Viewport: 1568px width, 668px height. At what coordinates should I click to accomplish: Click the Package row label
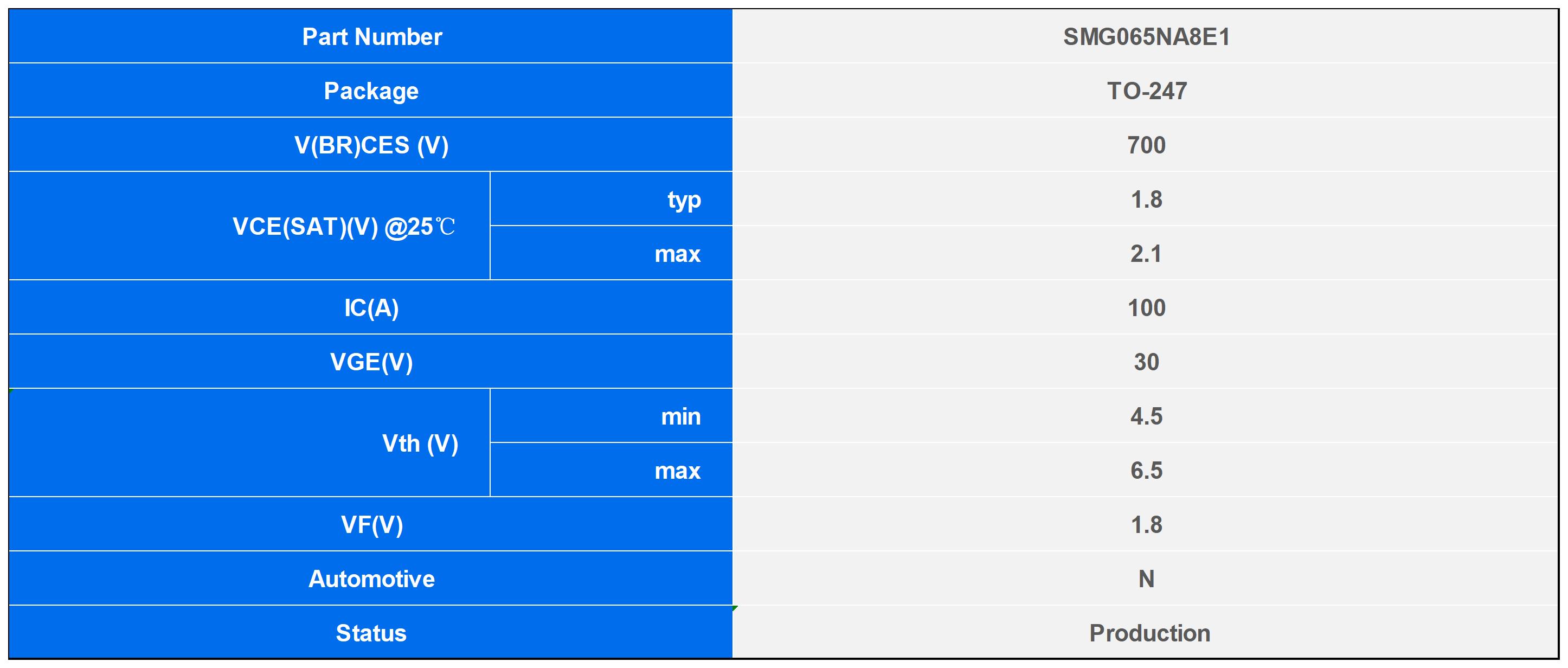pyautogui.click(x=371, y=91)
